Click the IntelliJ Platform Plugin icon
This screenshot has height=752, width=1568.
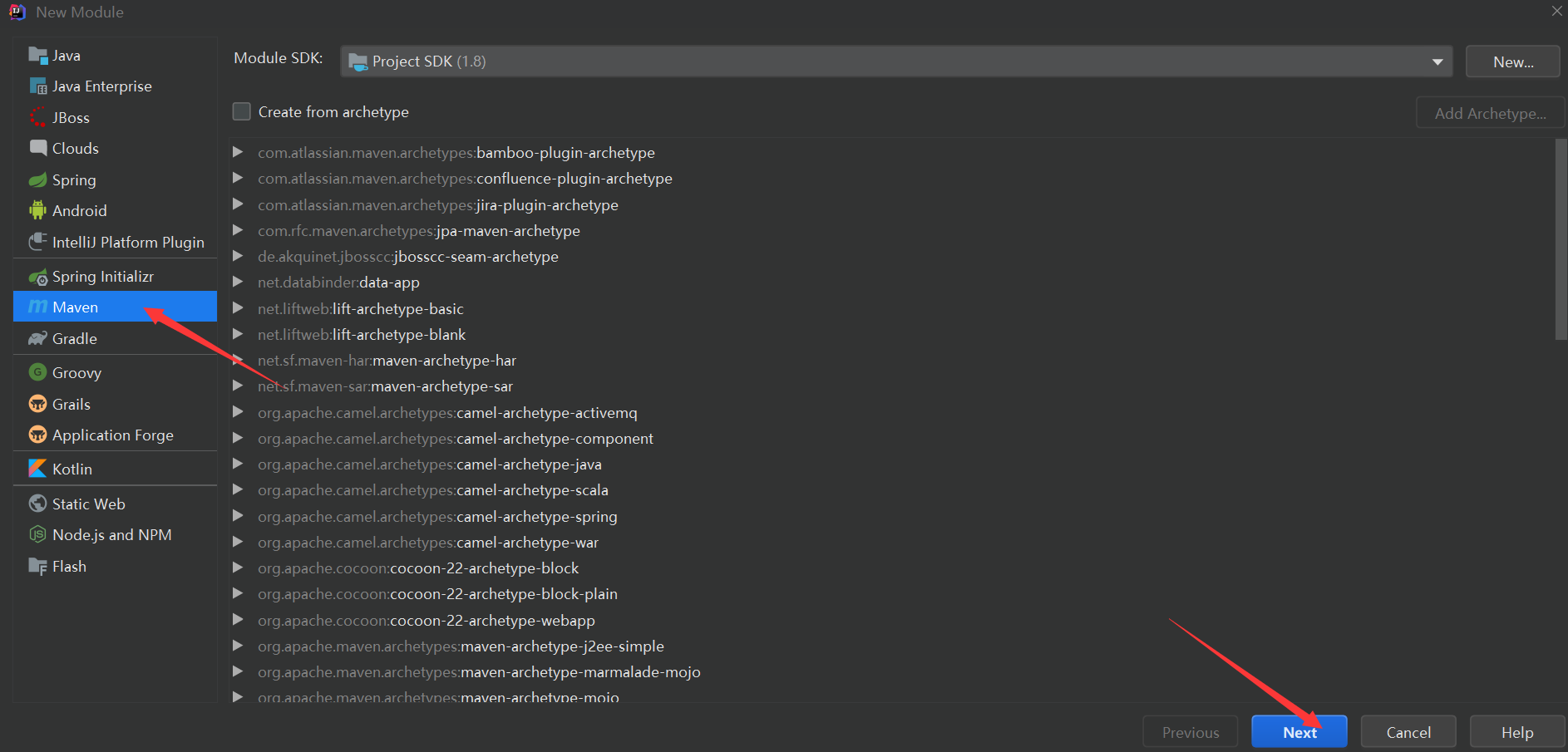37,242
